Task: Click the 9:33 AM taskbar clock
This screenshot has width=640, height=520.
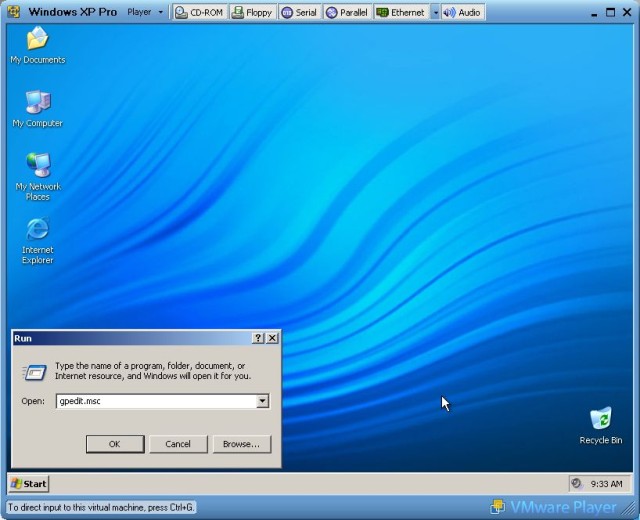Action: point(607,484)
